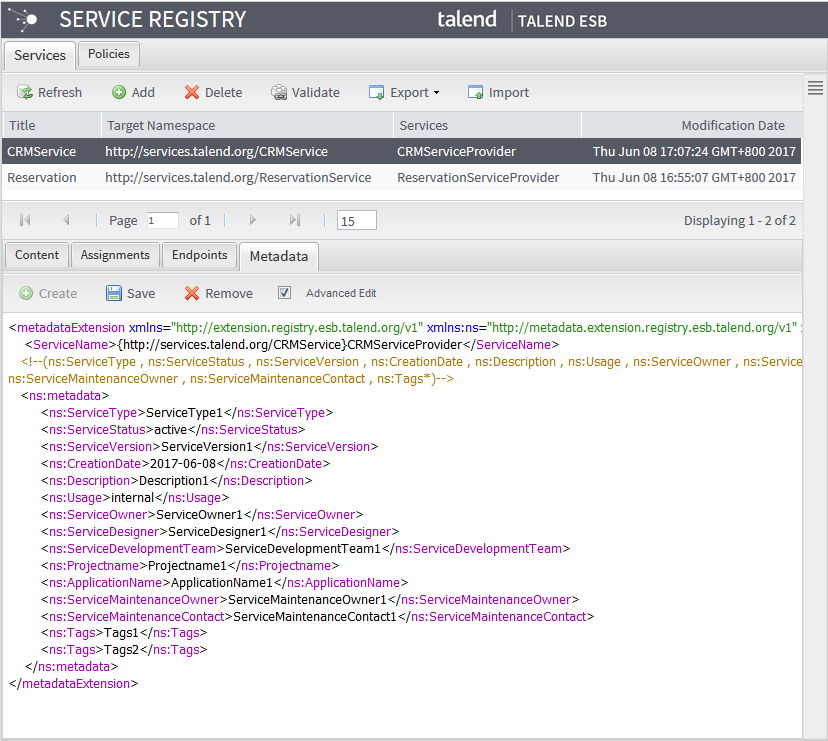This screenshot has width=828, height=741.
Task: Go to the last page
Action: pyautogui.click(x=294, y=220)
